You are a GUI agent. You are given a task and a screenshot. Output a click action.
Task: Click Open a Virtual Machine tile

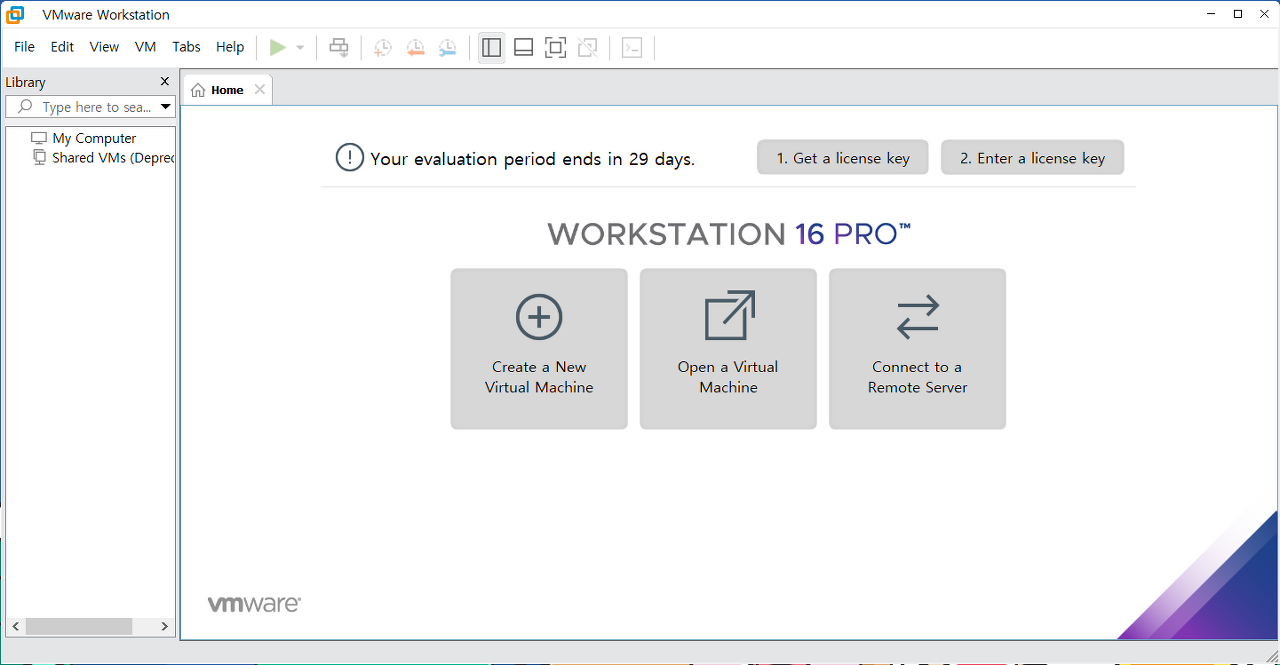click(x=728, y=349)
